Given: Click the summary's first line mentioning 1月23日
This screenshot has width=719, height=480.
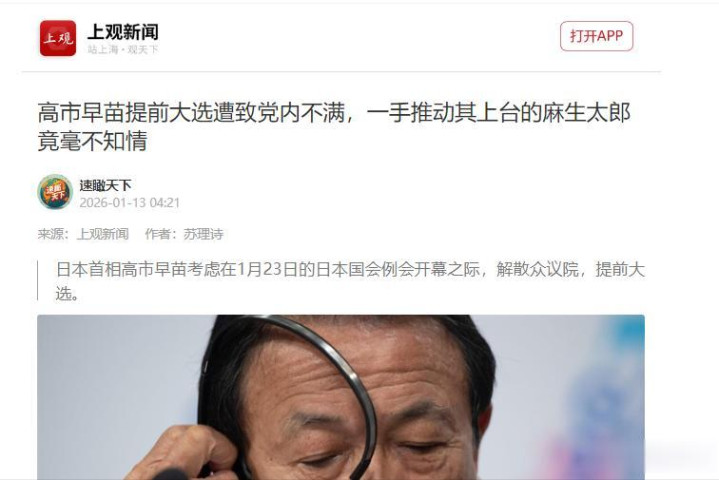Looking at the screenshot, I should coord(351,269).
